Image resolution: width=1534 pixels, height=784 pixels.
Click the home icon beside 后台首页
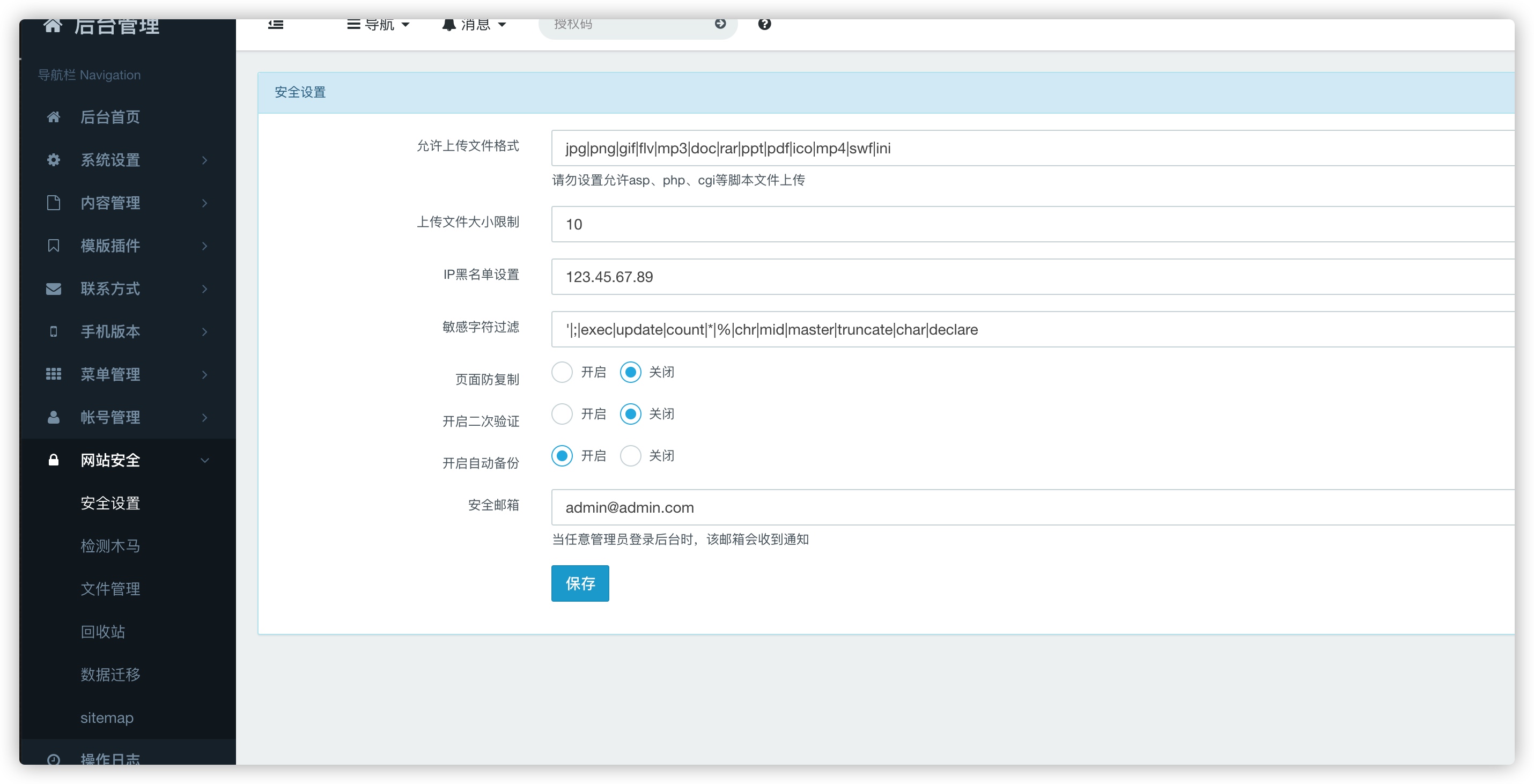(54, 117)
